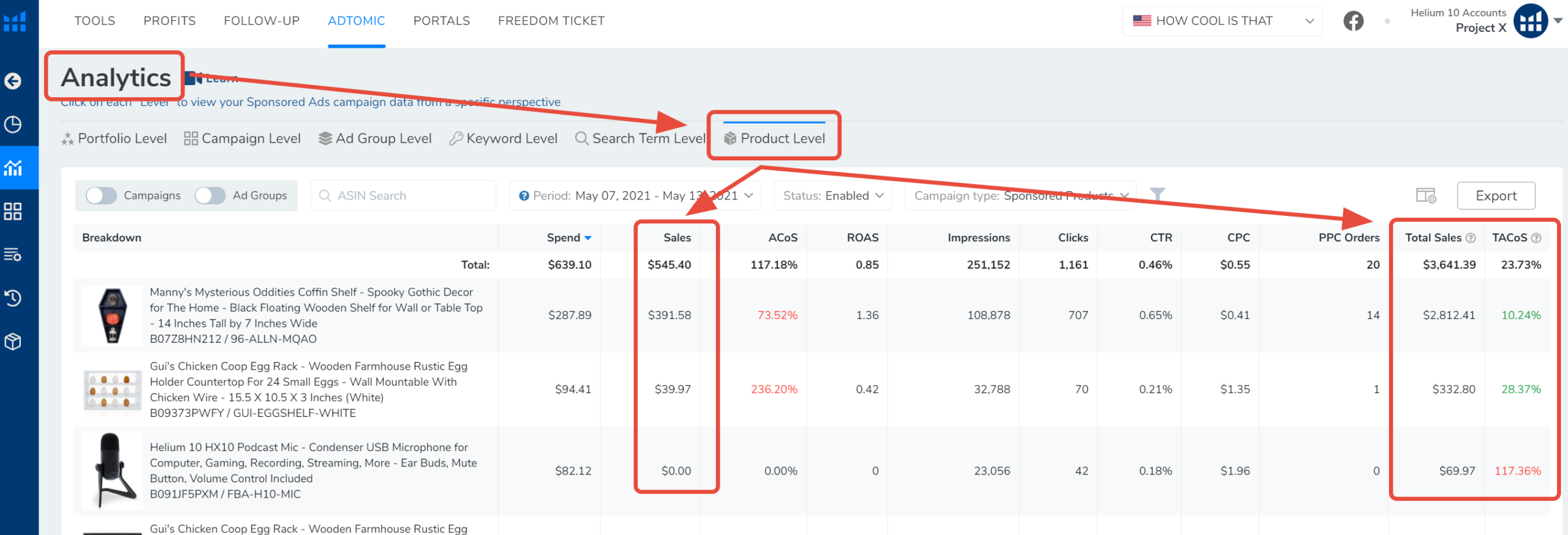Open the history clock sidebar icon
The image size is (1568, 535).
[x=13, y=298]
